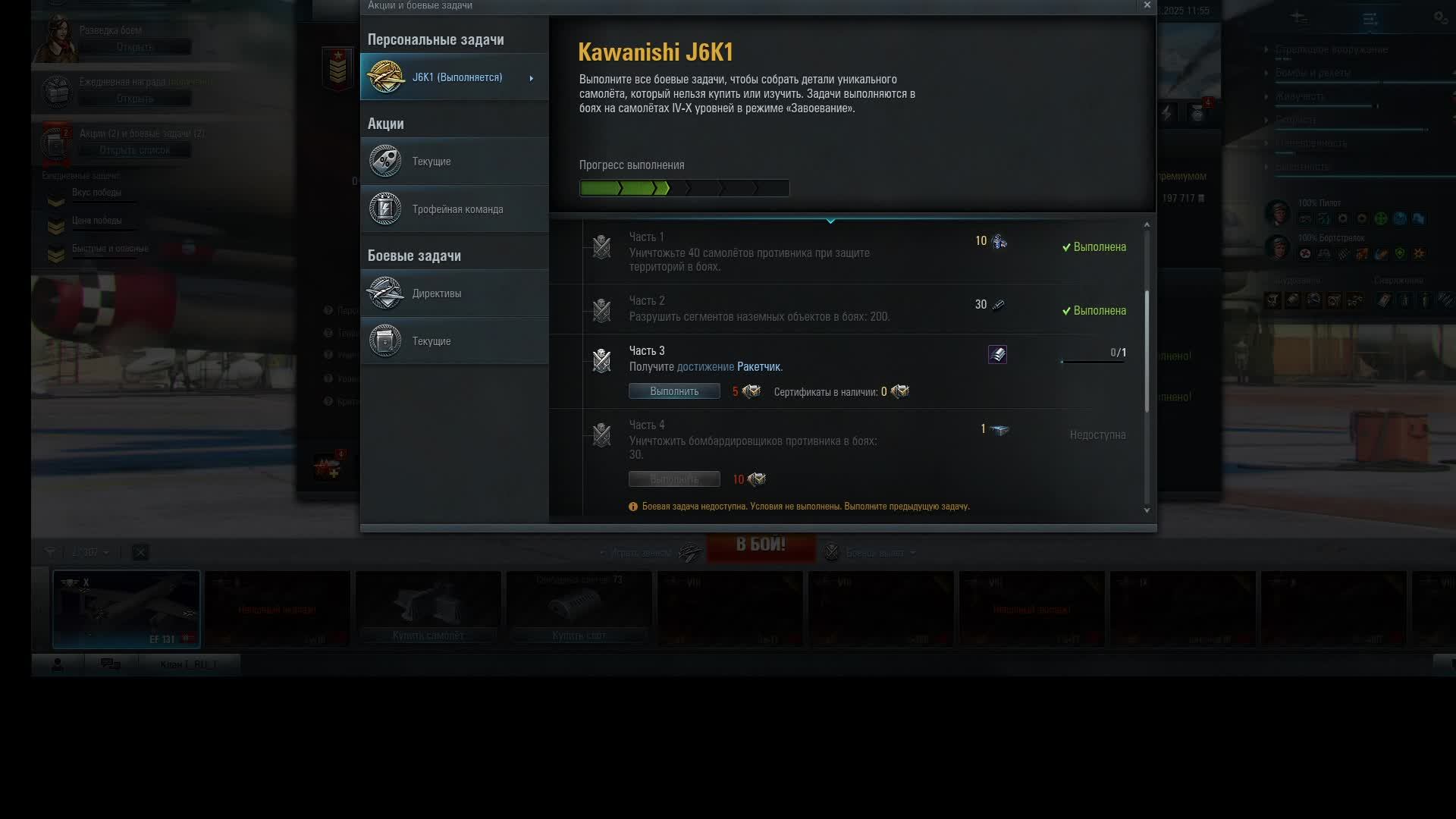
Task: Click the scroll up arrow of the task list
Action: [1147, 224]
